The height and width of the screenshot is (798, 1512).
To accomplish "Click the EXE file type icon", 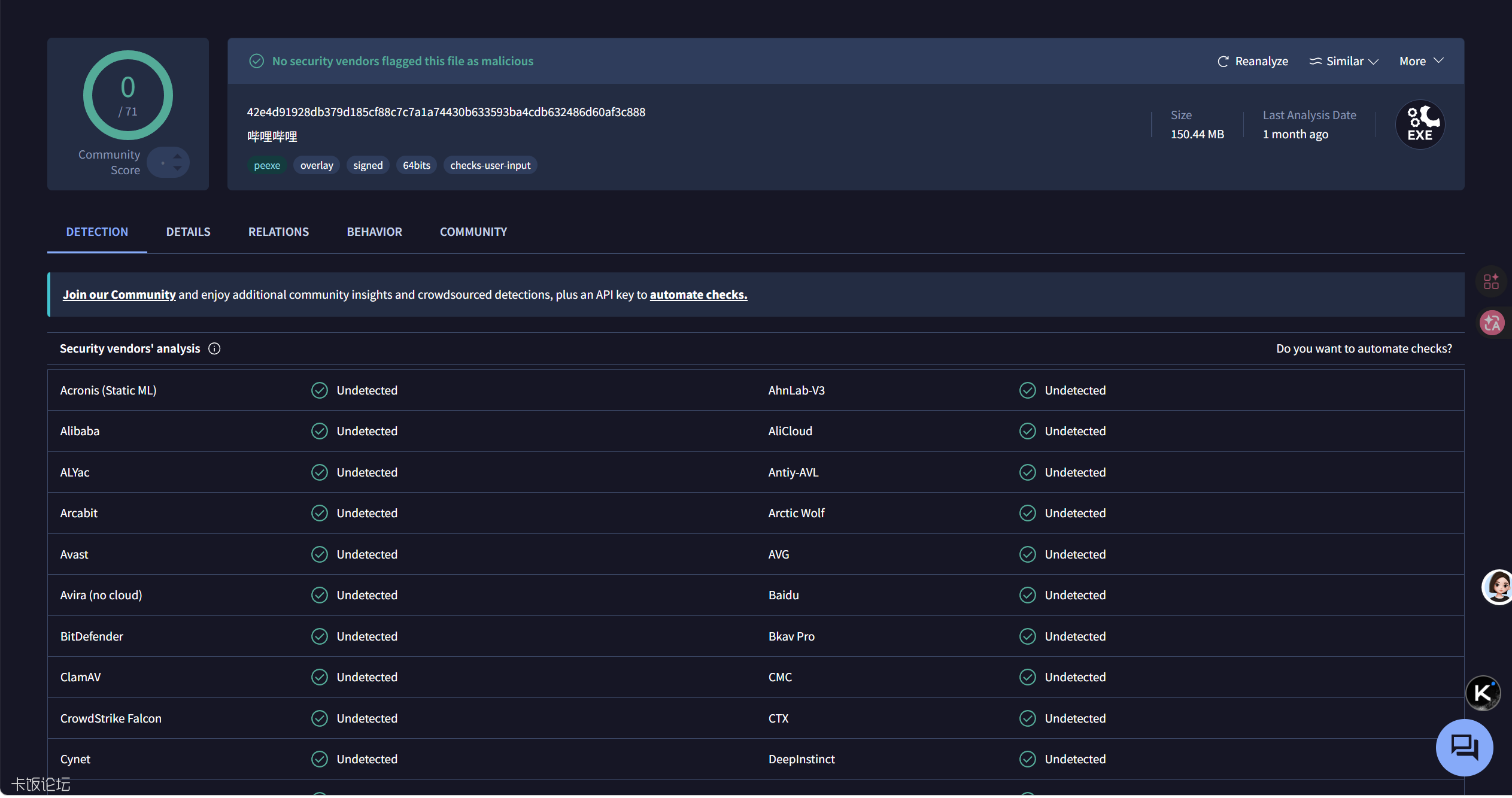I will coord(1420,125).
